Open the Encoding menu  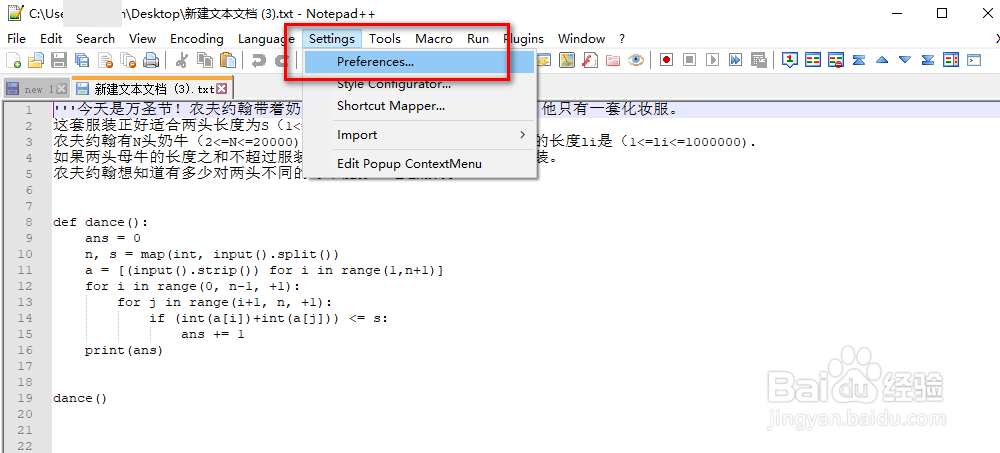[196, 39]
